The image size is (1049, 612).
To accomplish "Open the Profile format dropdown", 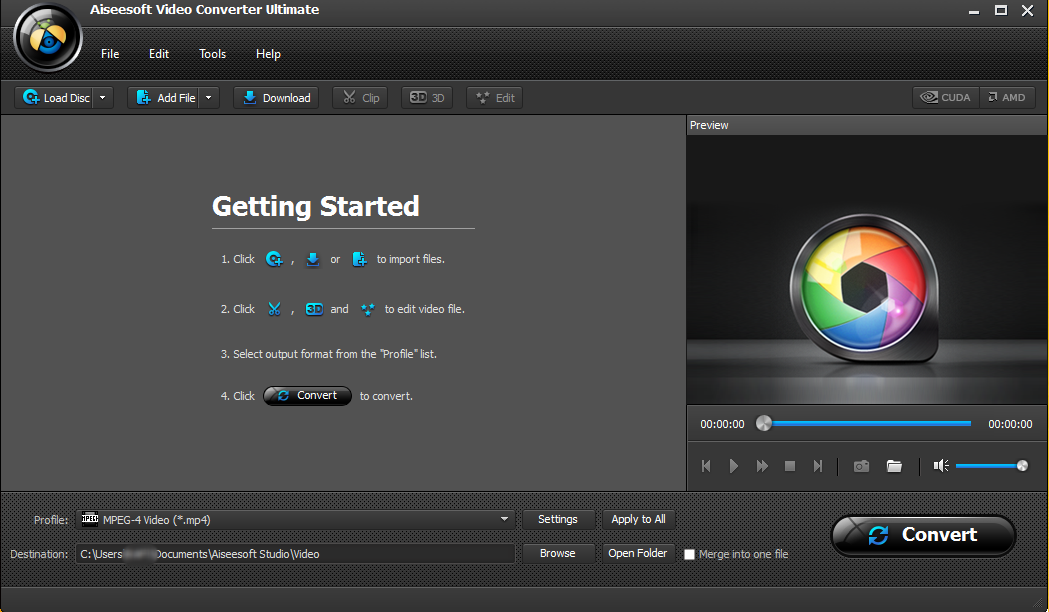I will point(294,520).
